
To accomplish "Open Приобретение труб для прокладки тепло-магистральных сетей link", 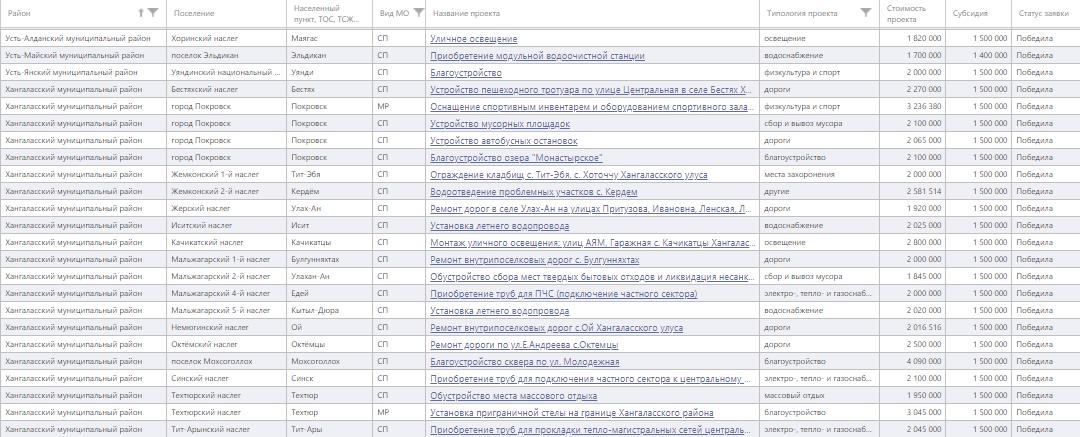I will click(x=592, y=430).
